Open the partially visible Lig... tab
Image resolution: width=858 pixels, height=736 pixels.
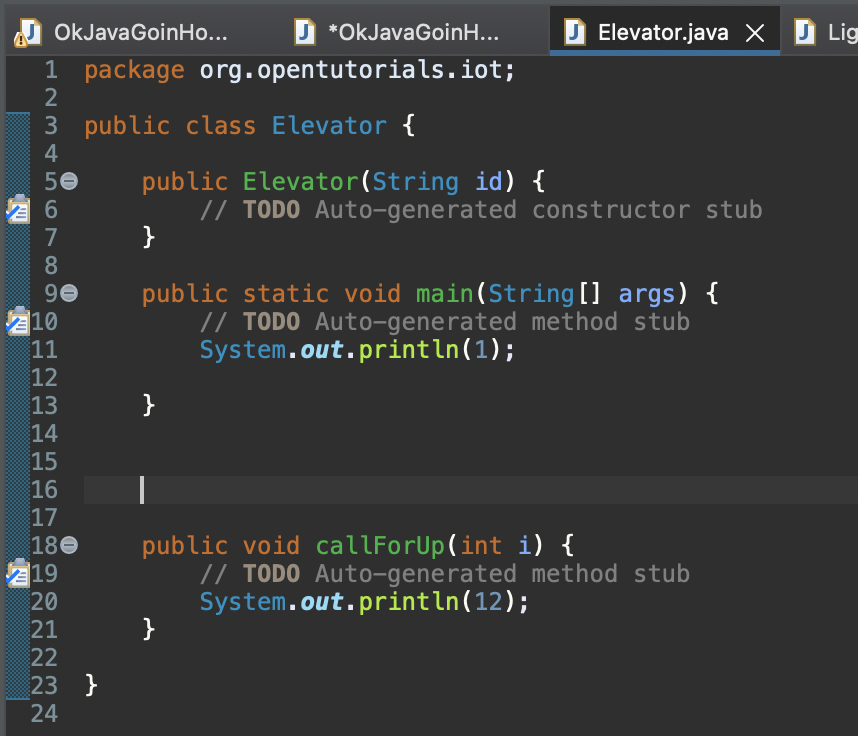(x=824, y=33)
